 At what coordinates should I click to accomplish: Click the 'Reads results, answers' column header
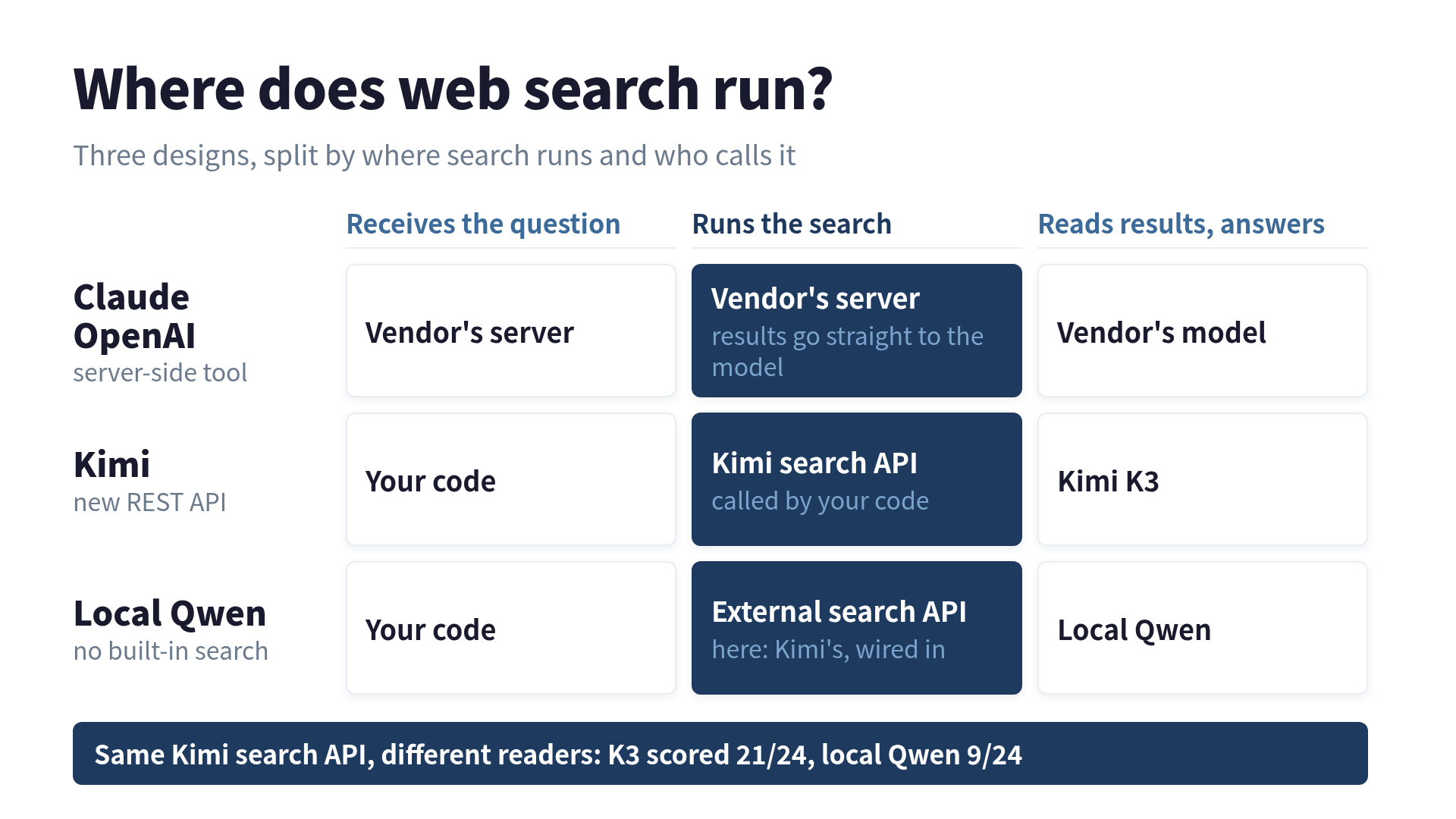click(x=1181, y=224)
